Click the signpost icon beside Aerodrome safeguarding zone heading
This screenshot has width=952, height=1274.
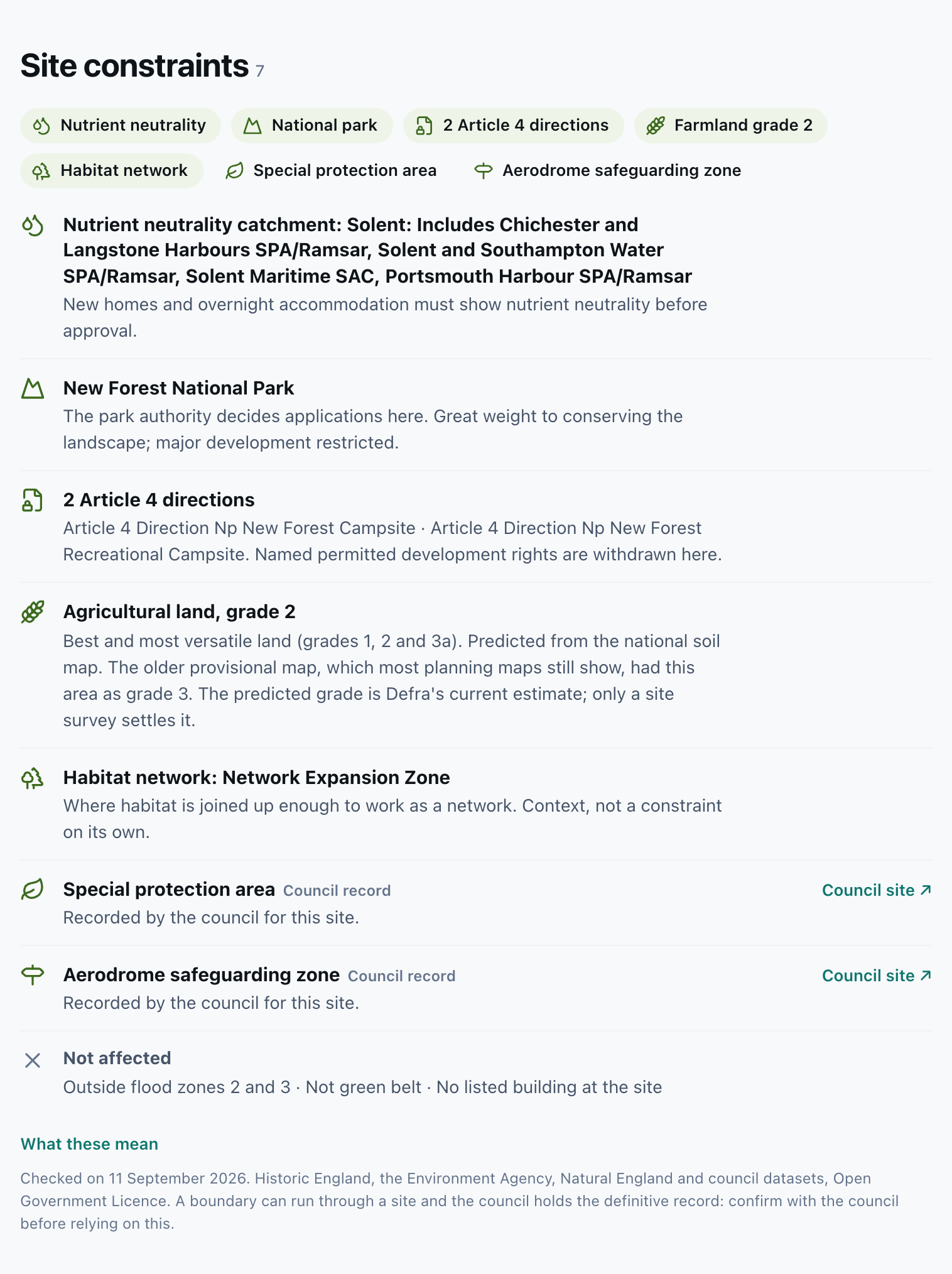pyautogui.click(x=33, y=976)
